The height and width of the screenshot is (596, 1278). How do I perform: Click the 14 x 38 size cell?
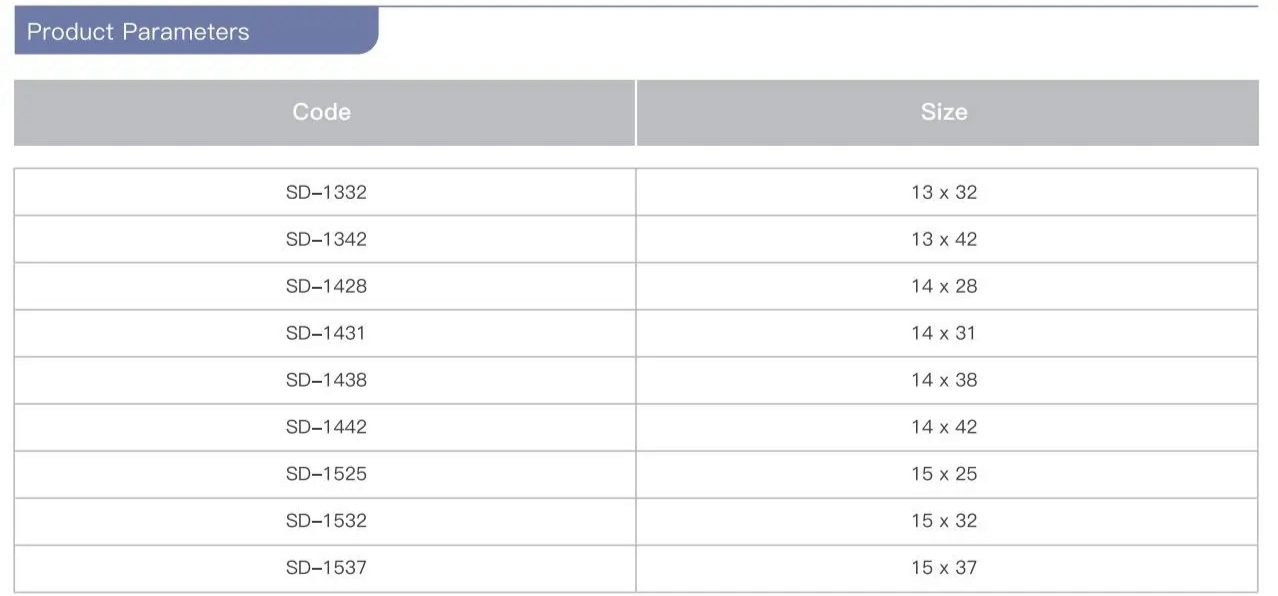pyautogui.click(x=944, y=380)
